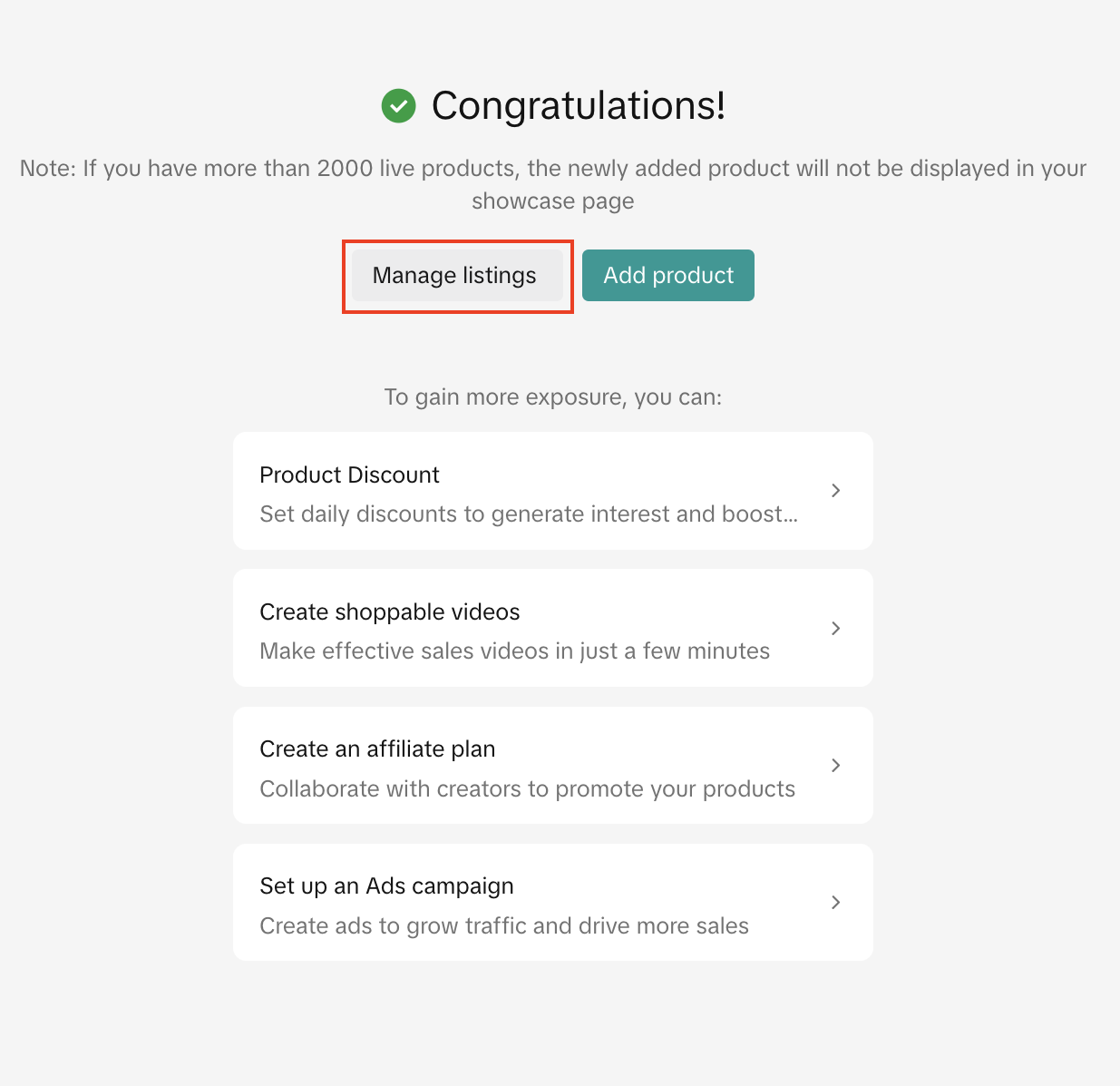
Task: Open the Set up an Ads campaign card
Action: tap(552, 903)
